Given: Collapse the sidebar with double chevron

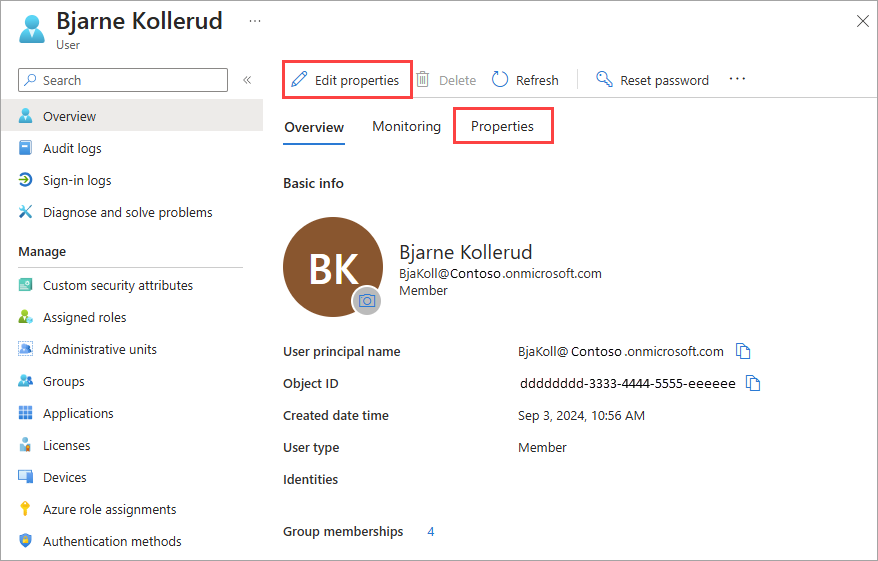Looking at the screenshot, I should click(247, 80).
